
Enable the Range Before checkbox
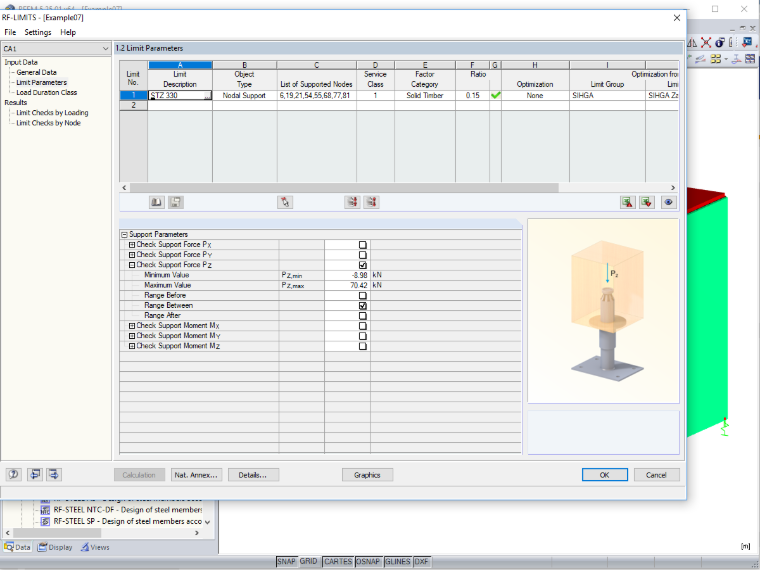pyautogui.click(x=363, y=296)
